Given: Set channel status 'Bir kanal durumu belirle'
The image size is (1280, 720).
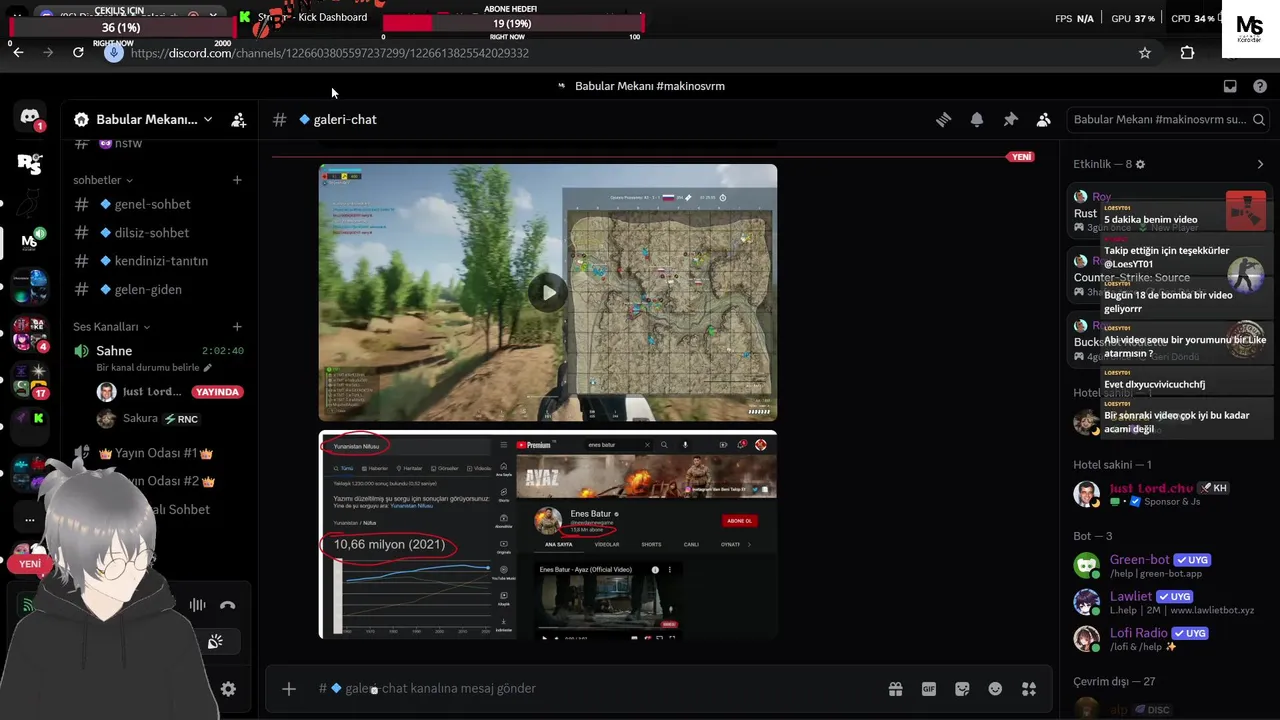Looking at the screenshot, I should (x=154, y=367).
